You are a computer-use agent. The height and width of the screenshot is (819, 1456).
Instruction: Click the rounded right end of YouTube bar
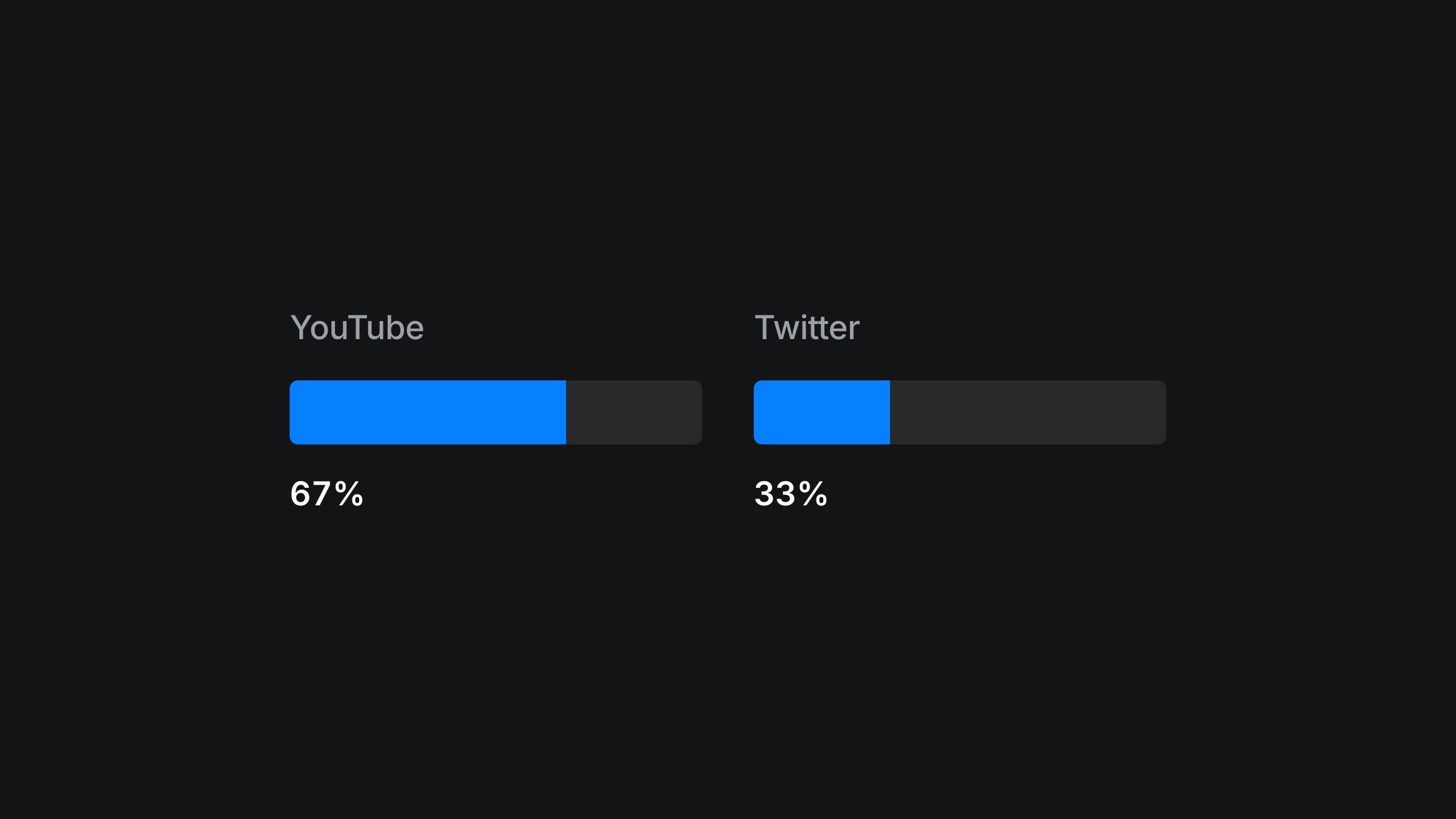[x=698, y=413]
